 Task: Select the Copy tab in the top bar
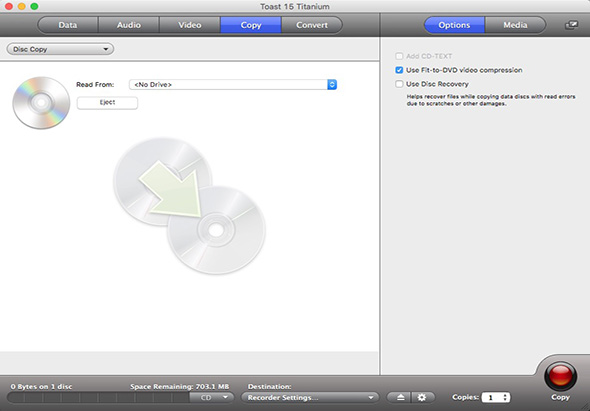point(251,25)
